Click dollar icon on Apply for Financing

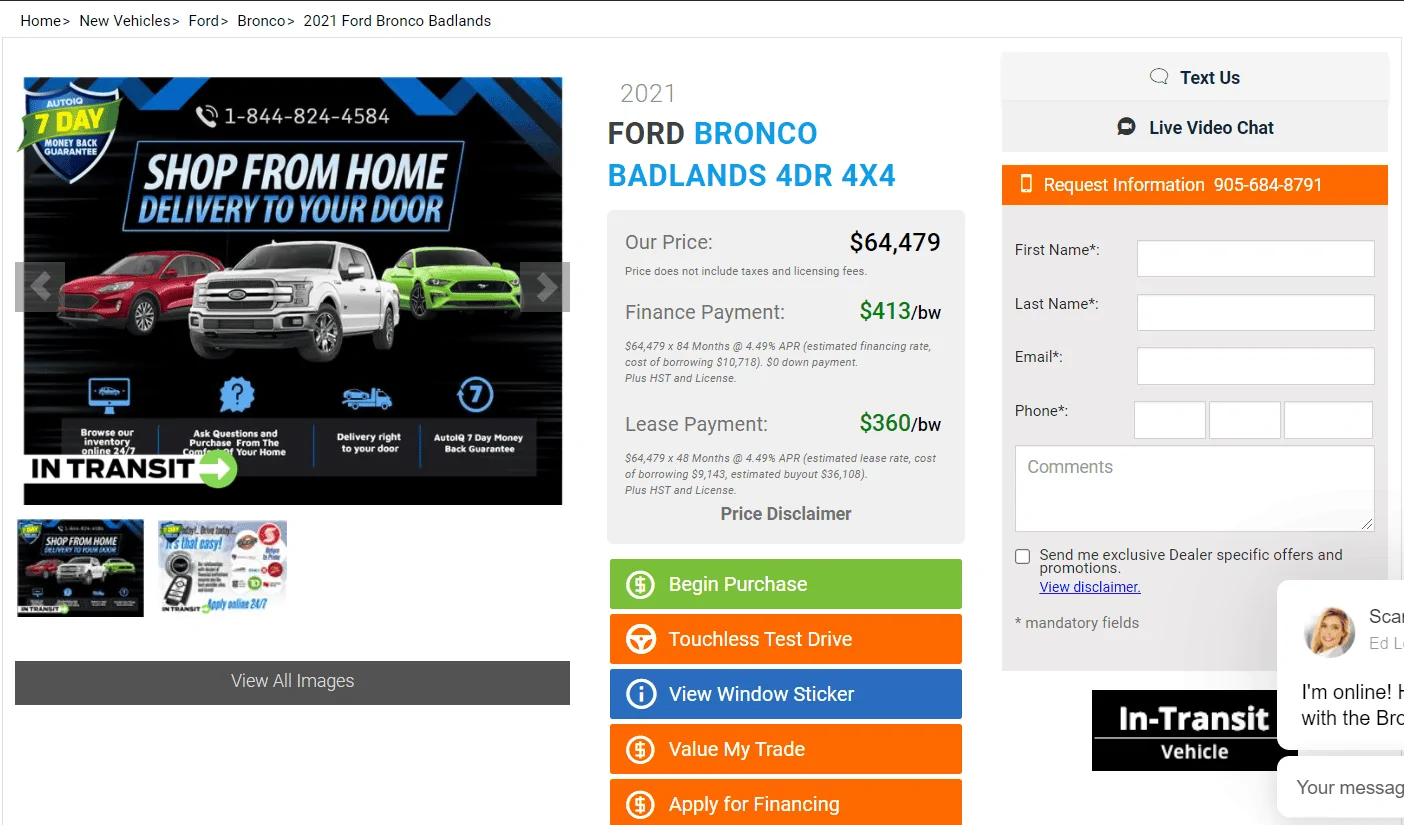(x=640, y=804)
